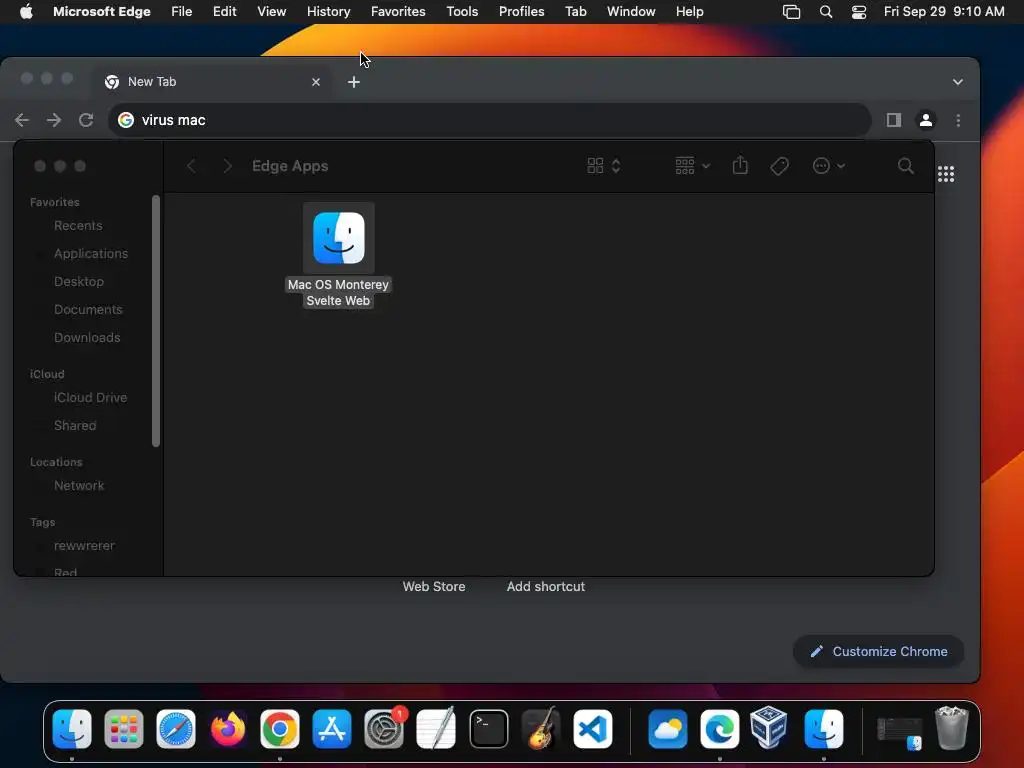The image size is (1024, 768).
Task: Open System Settings in the dock
Action: (384, 729)
